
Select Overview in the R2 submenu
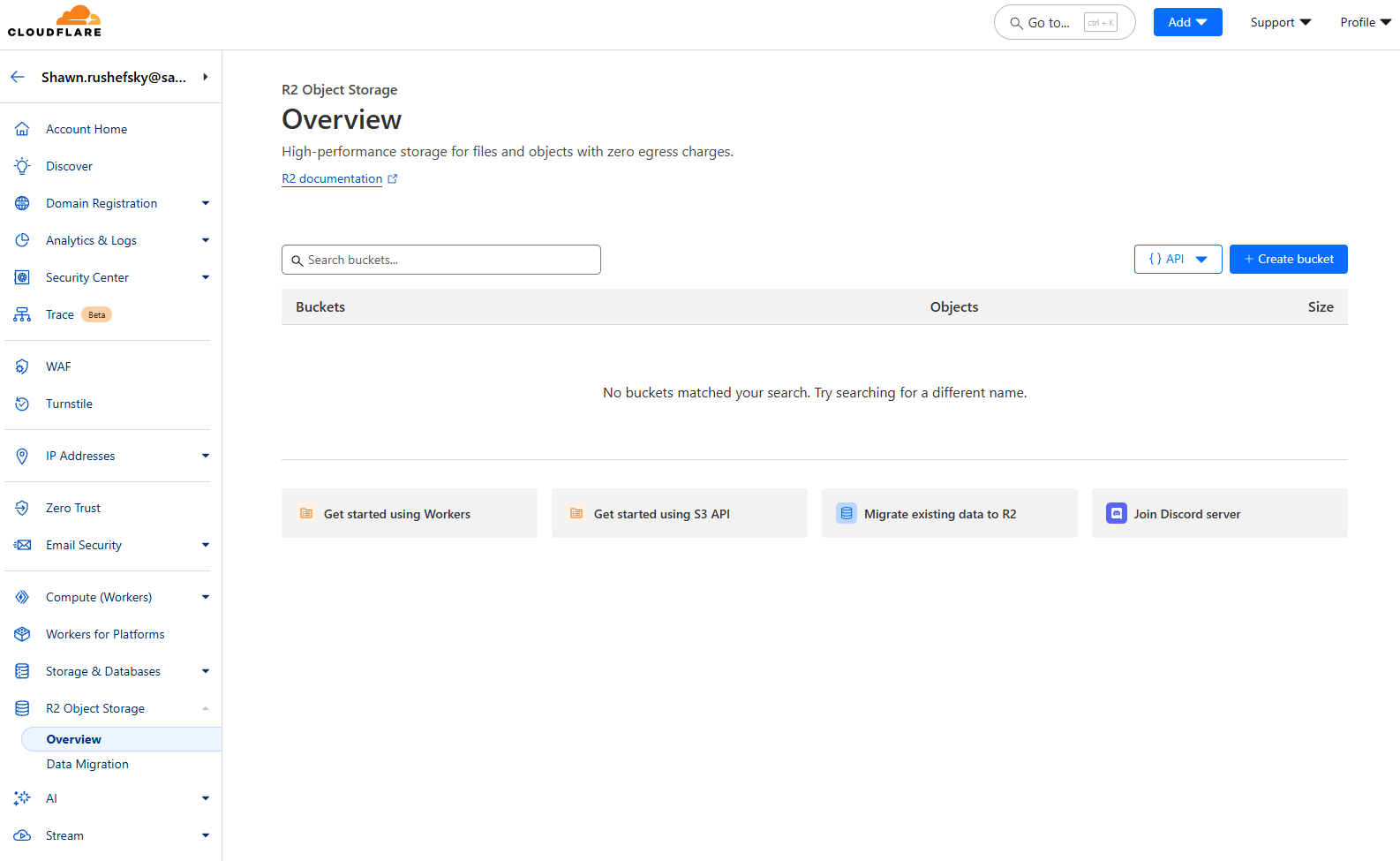coord(122,739)
